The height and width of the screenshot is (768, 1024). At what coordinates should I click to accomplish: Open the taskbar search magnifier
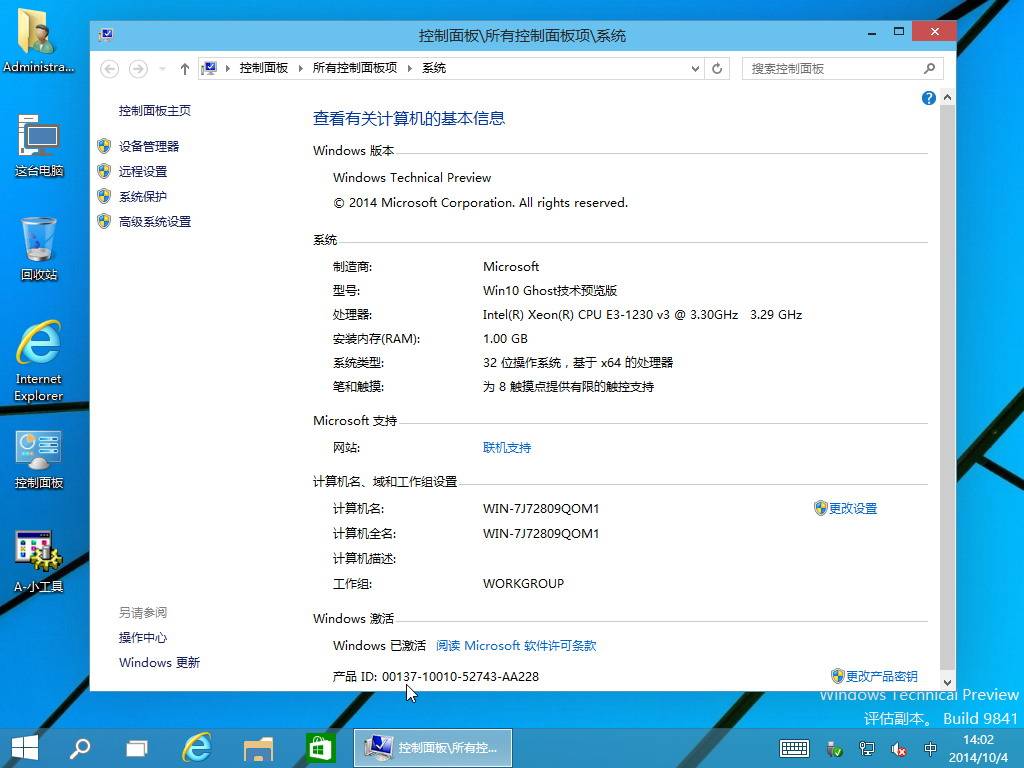[80, 748]
